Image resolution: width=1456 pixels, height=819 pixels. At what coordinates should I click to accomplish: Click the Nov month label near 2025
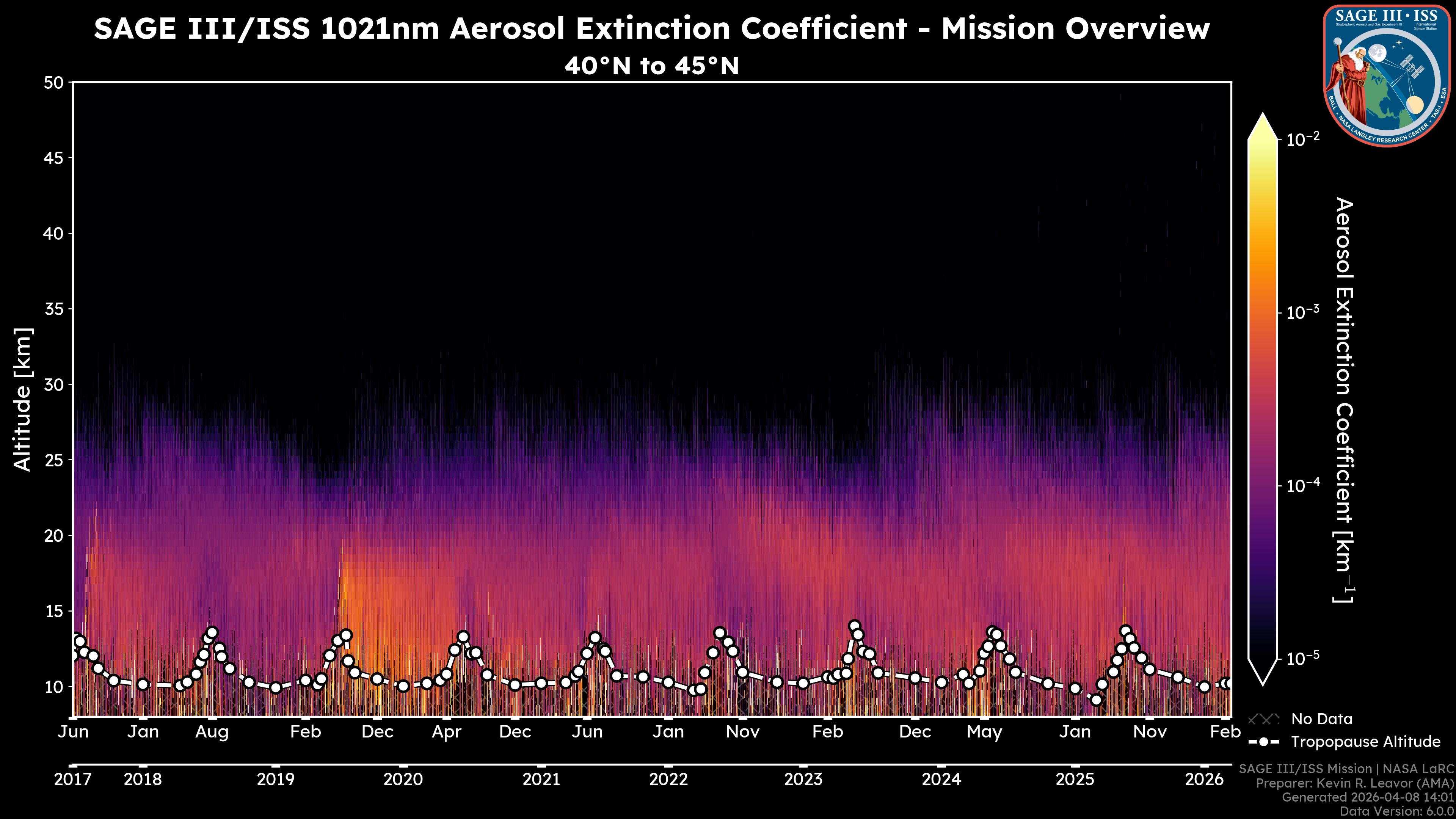(1150, 732)
